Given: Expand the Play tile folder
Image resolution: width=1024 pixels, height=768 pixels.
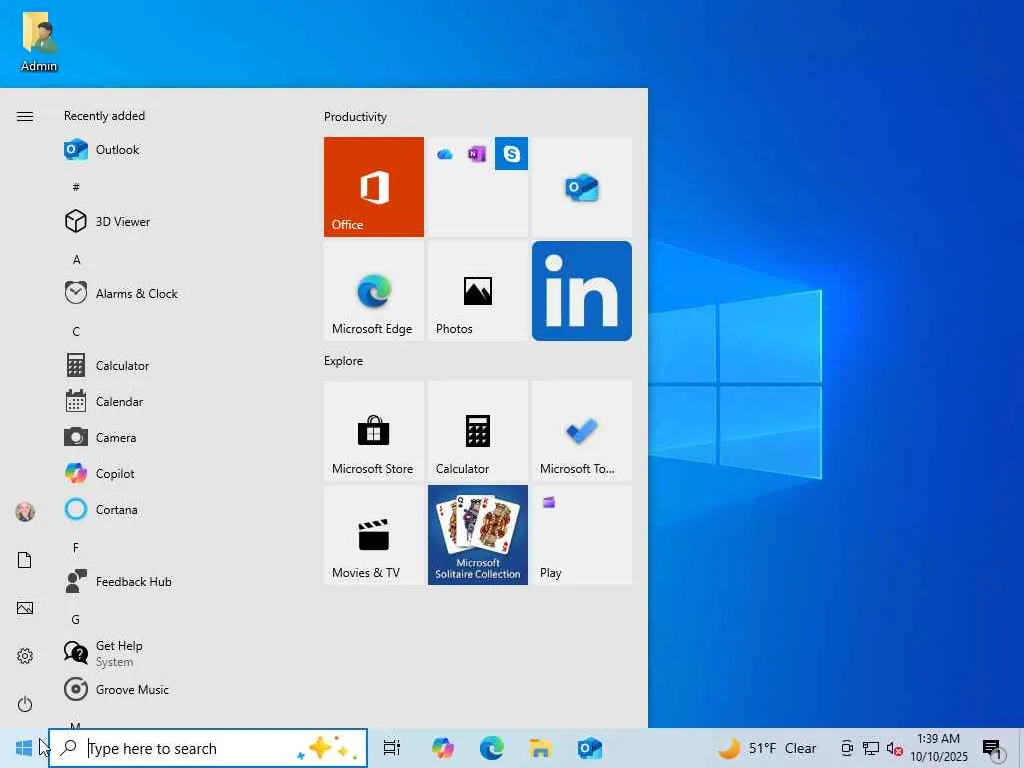Looking at the screenshot, I should click(581, 535).
